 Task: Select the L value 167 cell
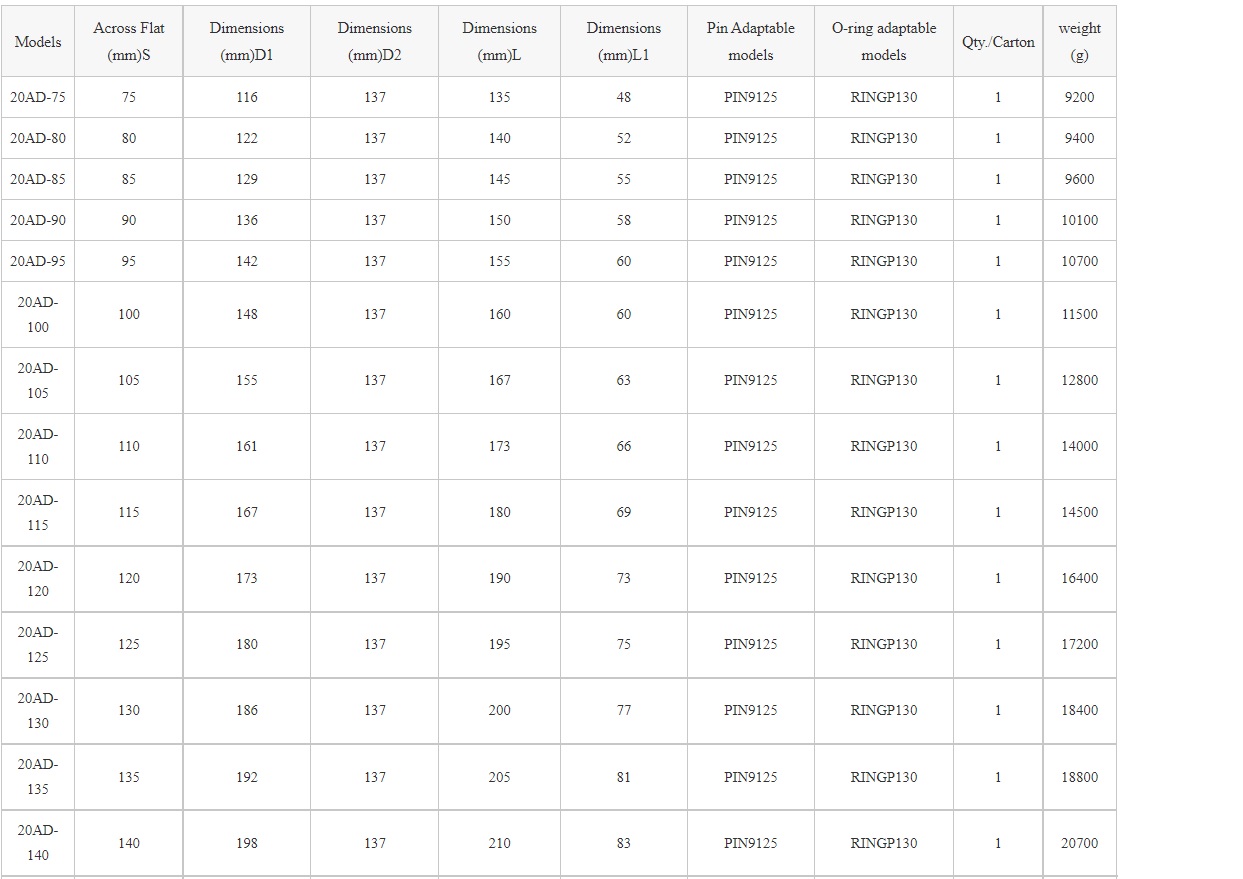click(500, 380)
